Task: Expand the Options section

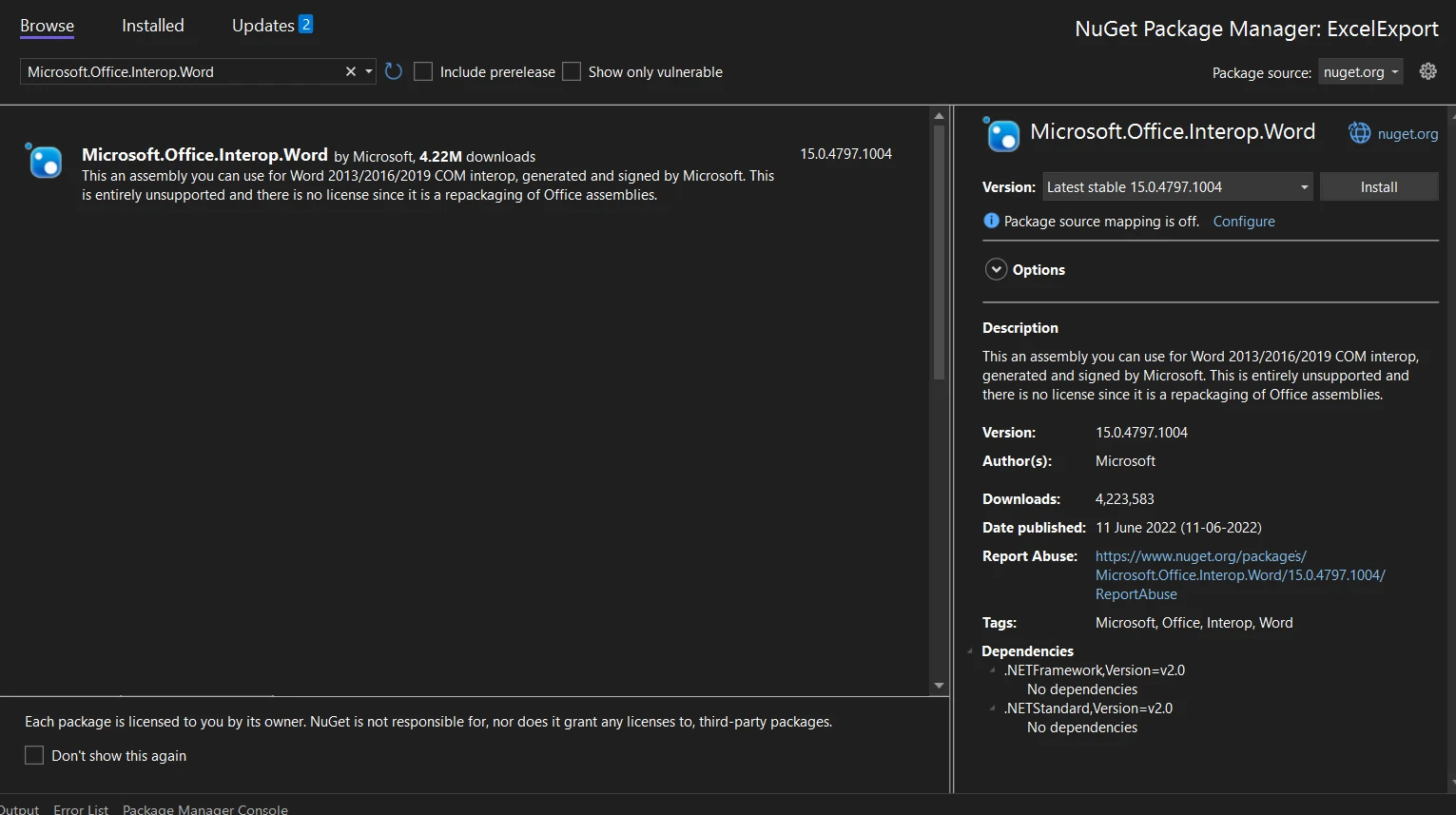Action: [996, 269]
